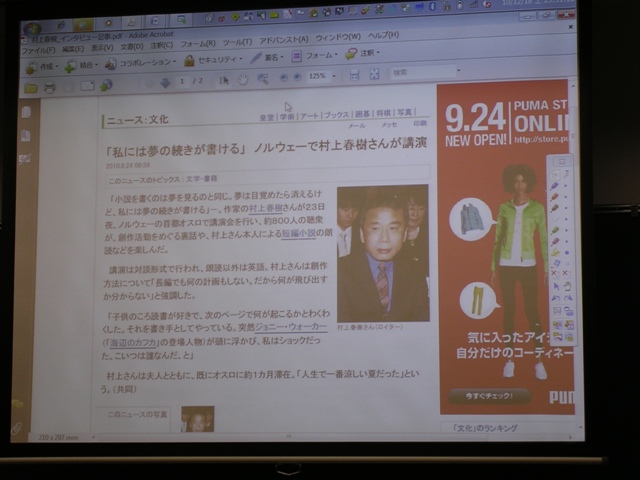Activate the Select tool cursor icon
The height and width of the screenshot is (480, 640).
pyautogui.click(x=224, y=80)
